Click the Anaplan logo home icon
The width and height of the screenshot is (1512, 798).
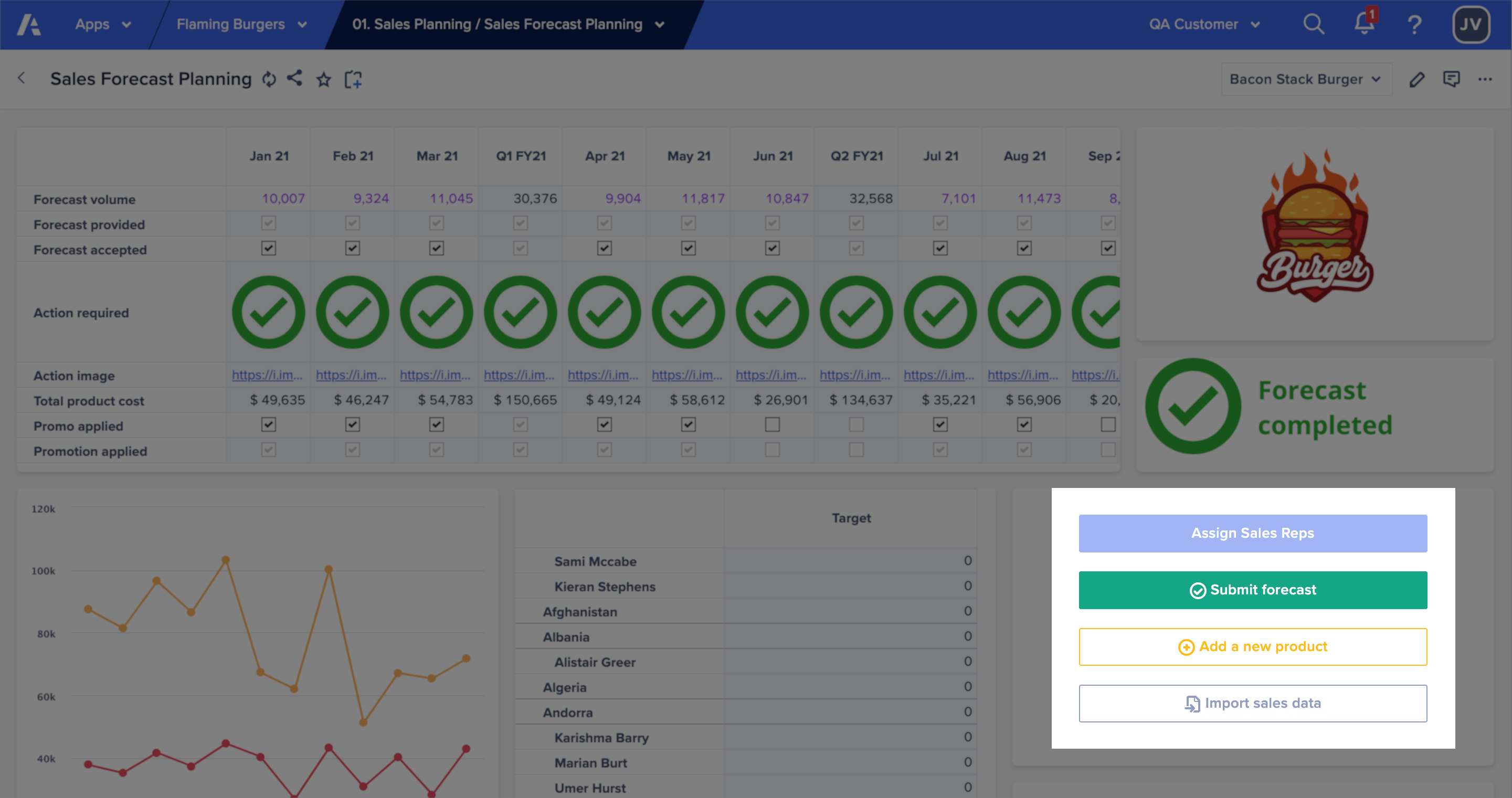(x=28, y=25)
